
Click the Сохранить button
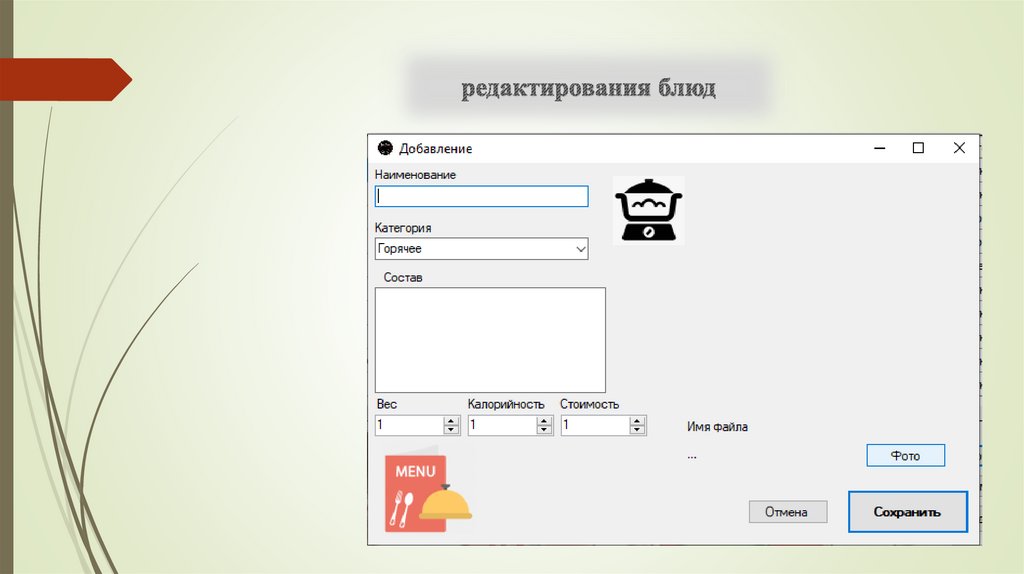pyautogui.click(x=908, y=512)
